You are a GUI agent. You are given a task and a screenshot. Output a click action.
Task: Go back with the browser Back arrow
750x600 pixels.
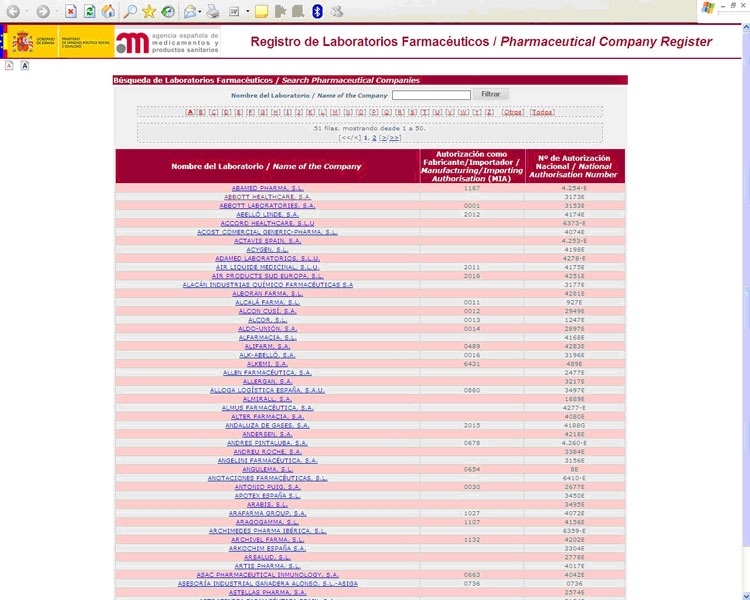(x=13, y=11)
